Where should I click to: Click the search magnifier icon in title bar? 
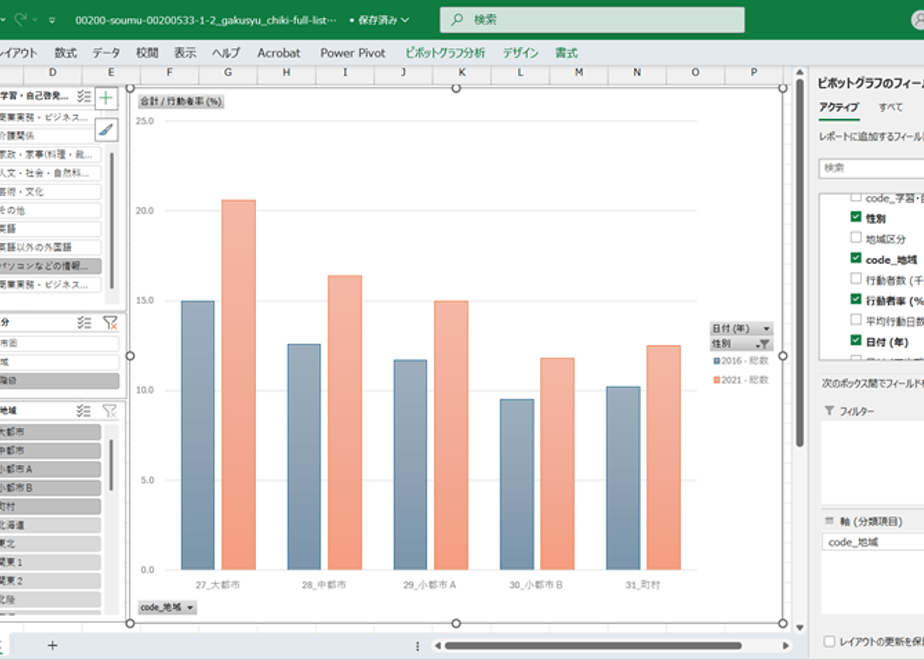pyautogui.click(x=457, y=19)
